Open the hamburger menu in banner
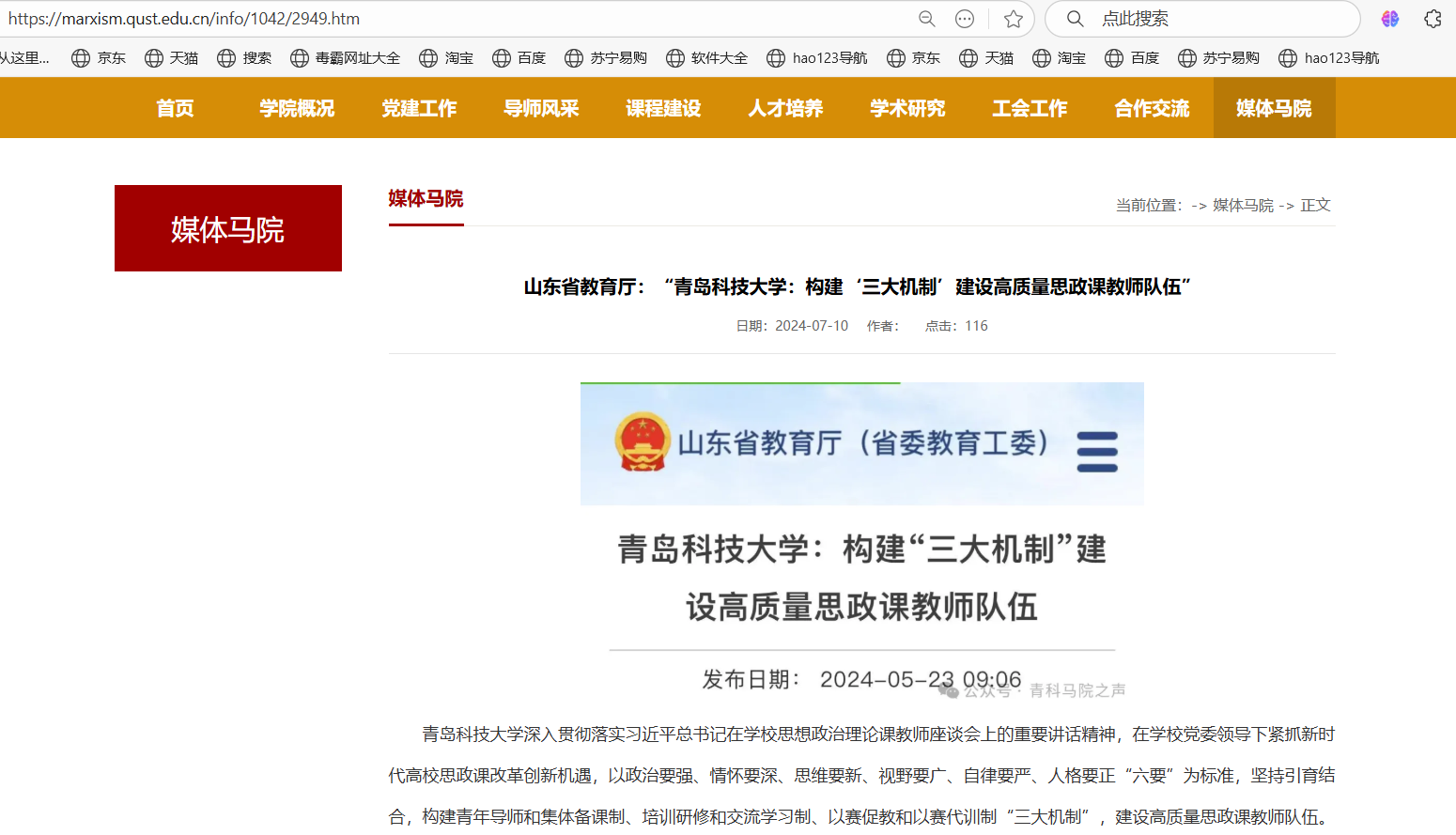 click(1097, 452)
